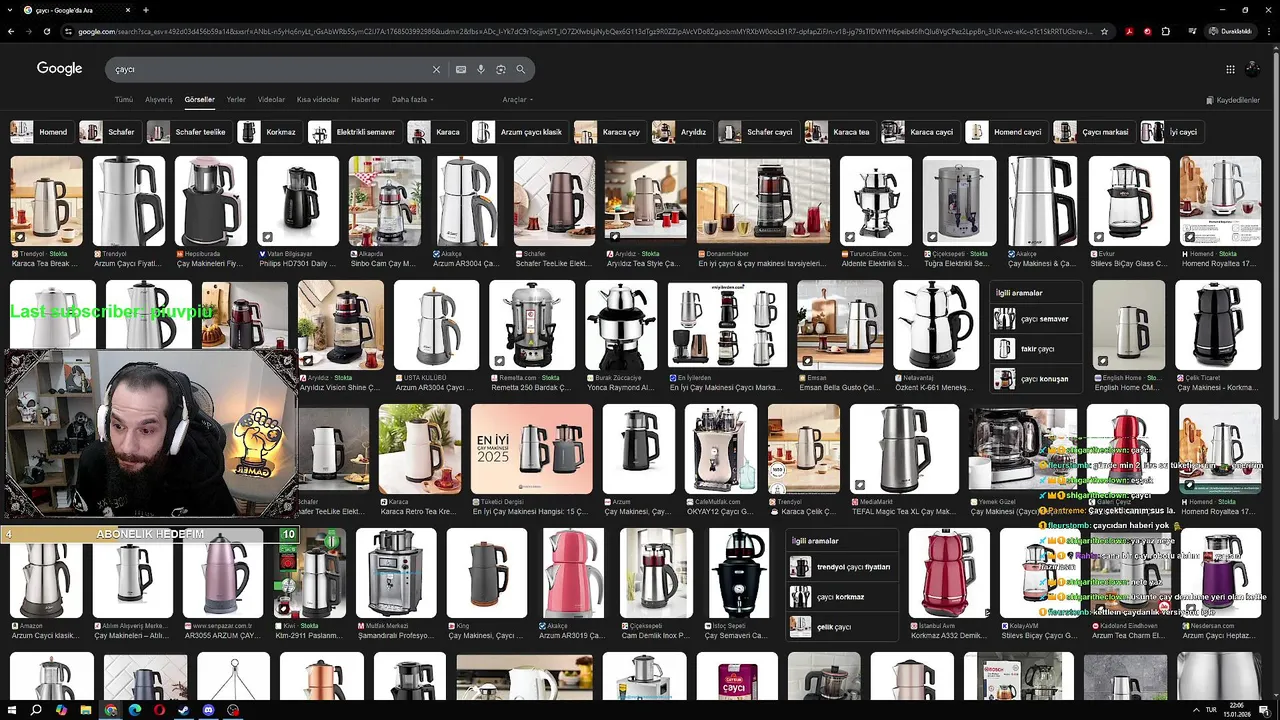Filter by the Karaca tea chip
Screen dimensions: 1280x720
click(838, 132)
